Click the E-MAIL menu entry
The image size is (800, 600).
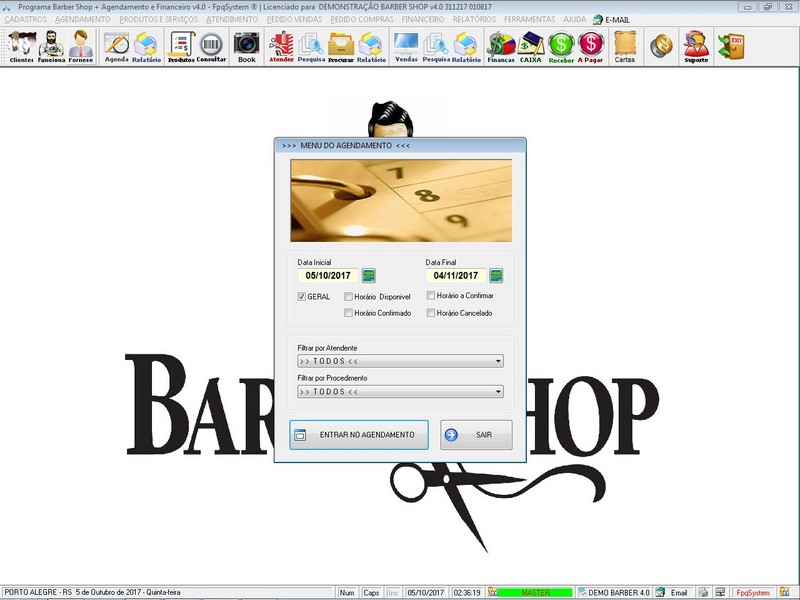coord(611,20)
